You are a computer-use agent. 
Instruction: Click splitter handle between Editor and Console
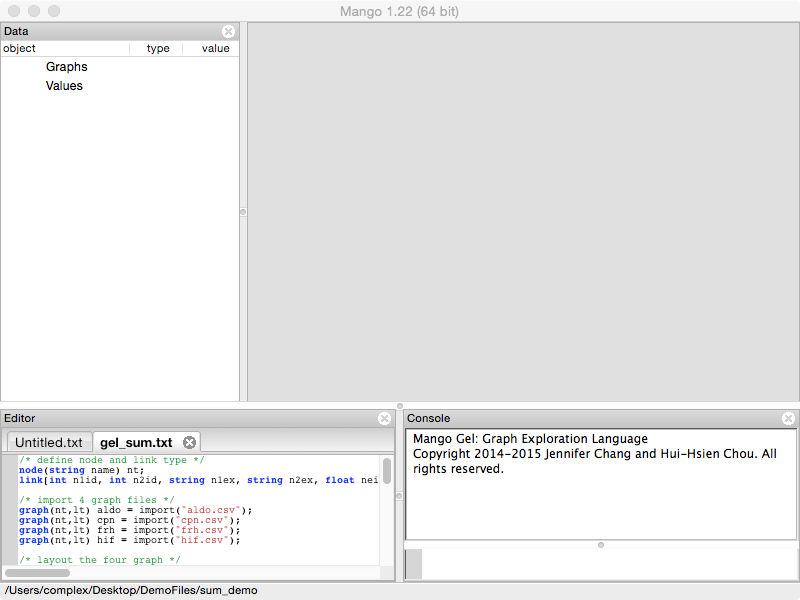(x=399, y=495)
